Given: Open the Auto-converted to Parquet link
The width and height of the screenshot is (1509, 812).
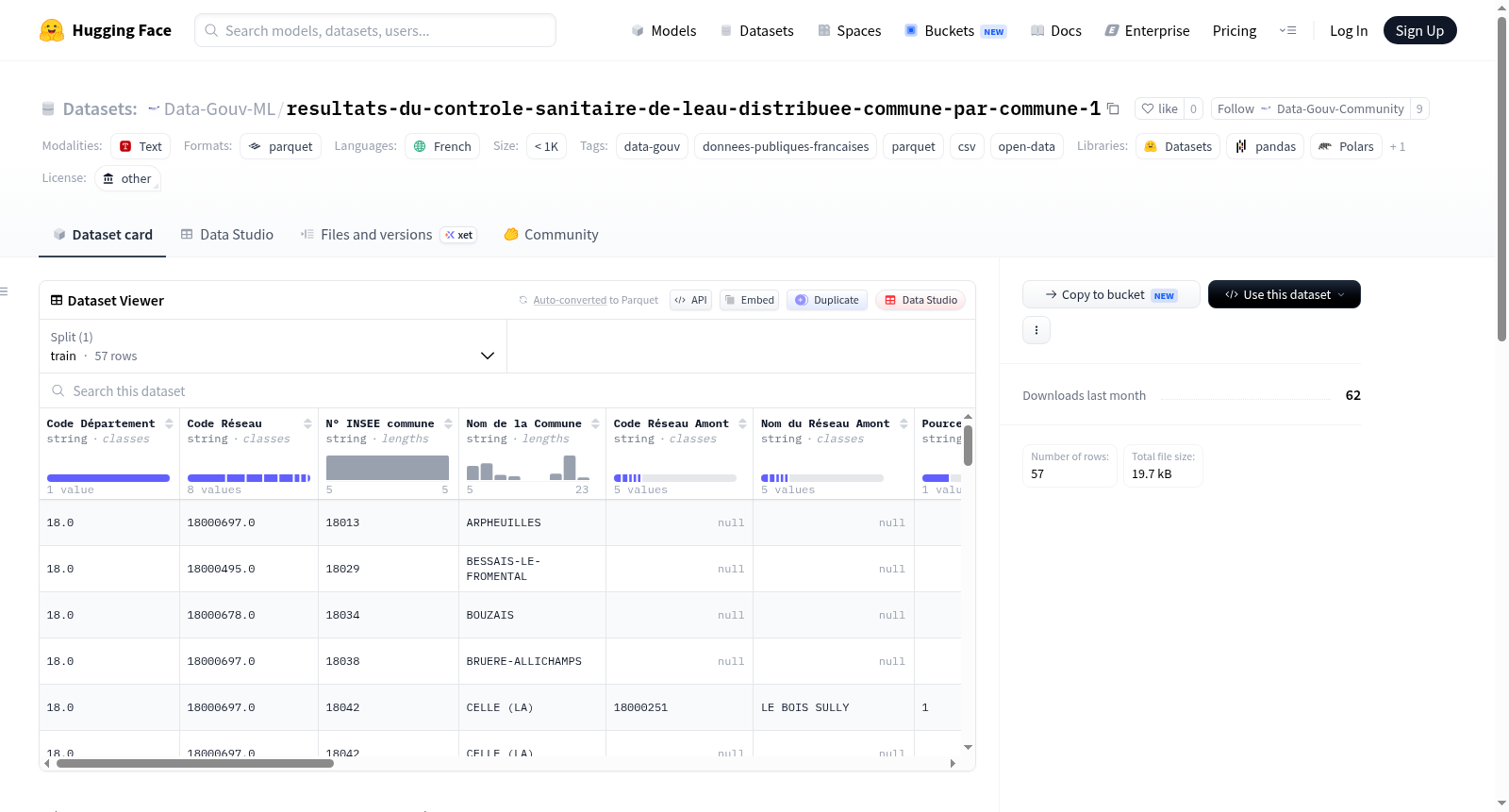Looking at the screenshot, I should click(595, 300).
